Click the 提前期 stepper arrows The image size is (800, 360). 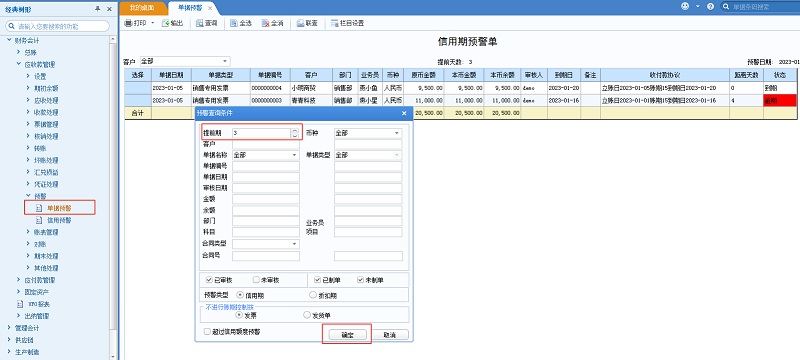click(294, 133)
